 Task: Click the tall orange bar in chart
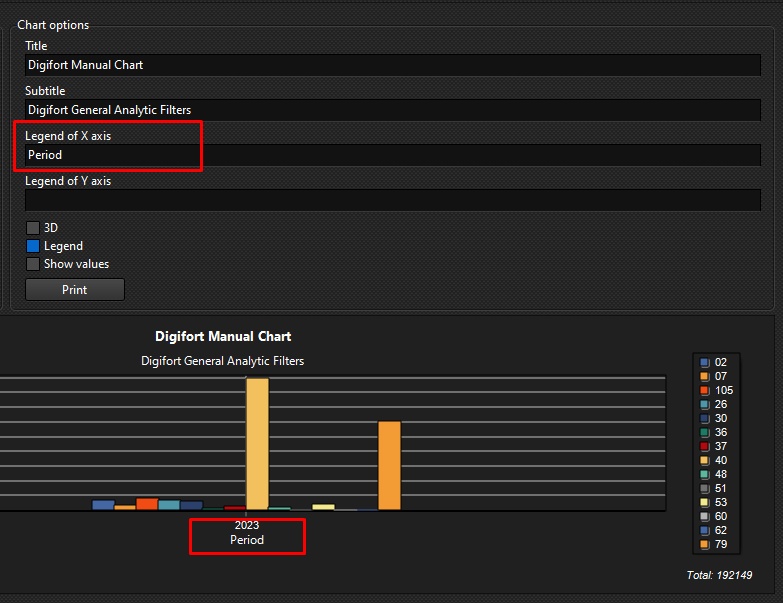(x=390, y=465)
